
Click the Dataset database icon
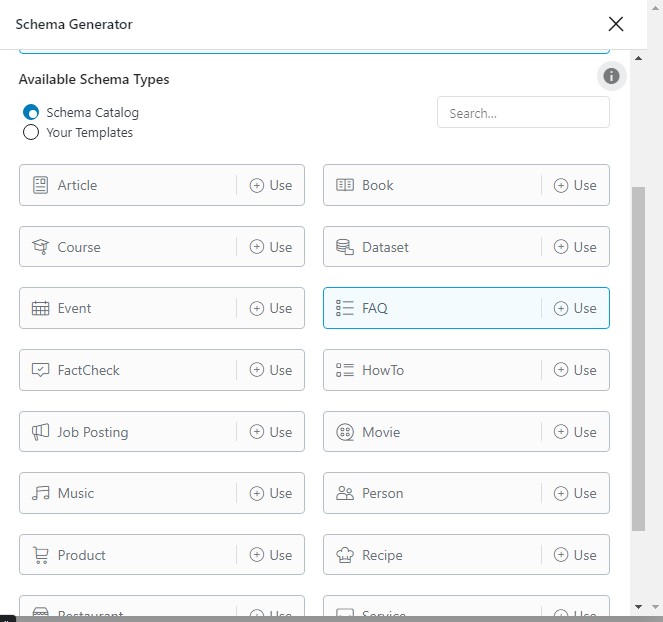(x=345, y=247)
